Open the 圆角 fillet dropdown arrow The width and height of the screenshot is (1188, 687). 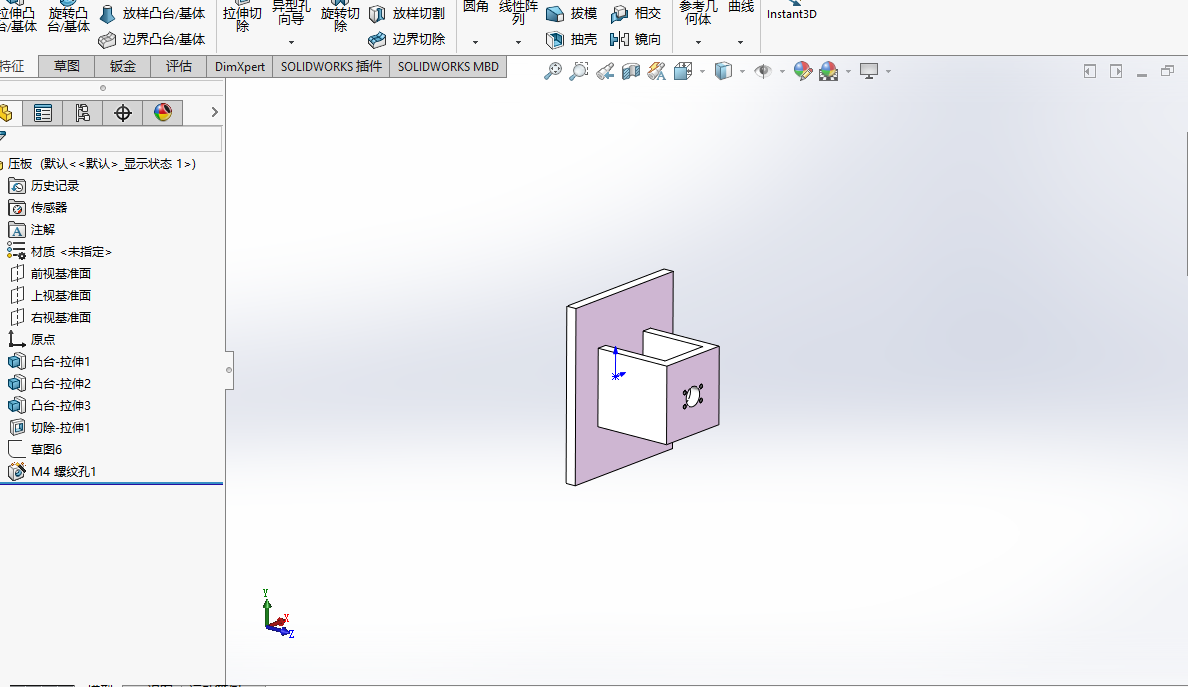pos(475,42)
